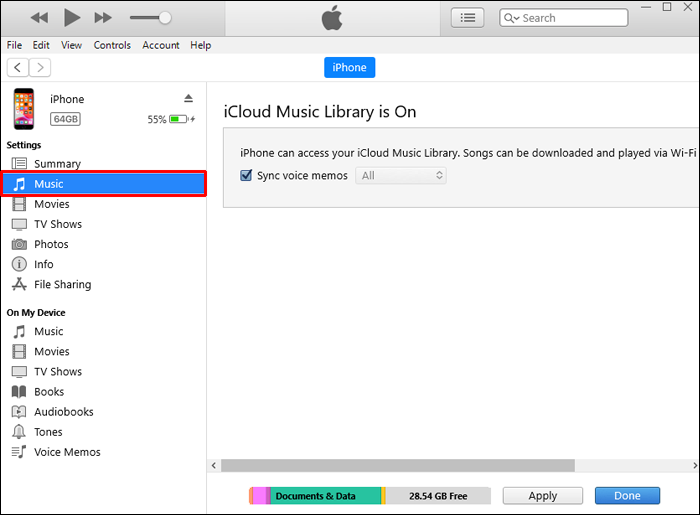Skip to the next track
700x515 pixels.
[x=103, y=18]
